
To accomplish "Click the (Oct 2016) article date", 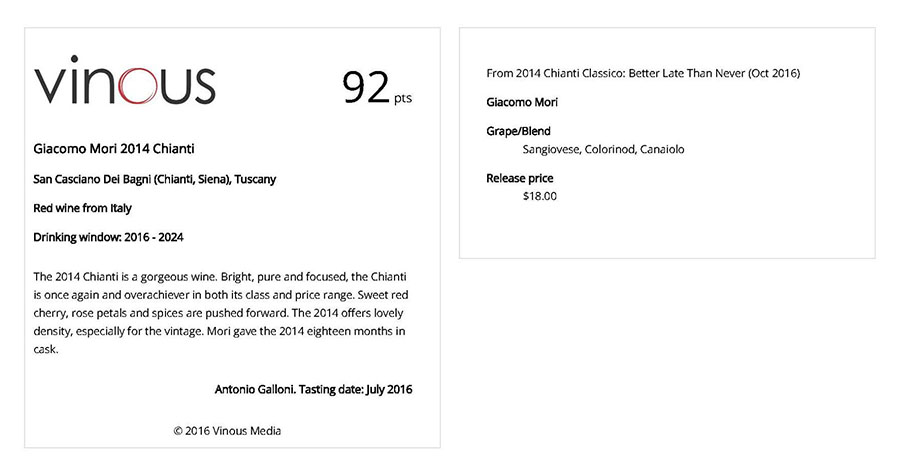I will [774, 73].
